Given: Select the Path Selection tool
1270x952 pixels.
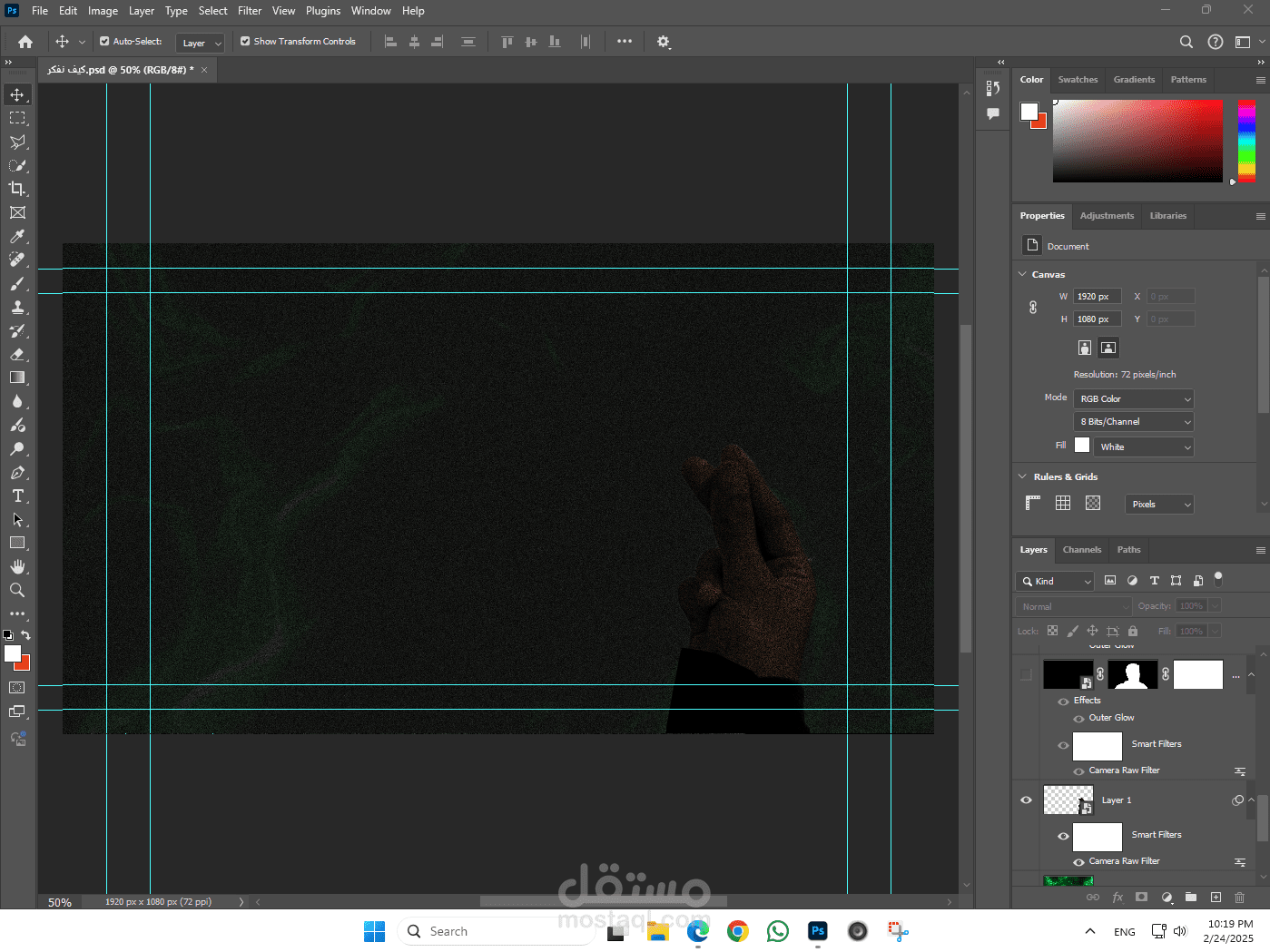Looking at the screenshot, I should coord(17,519).
